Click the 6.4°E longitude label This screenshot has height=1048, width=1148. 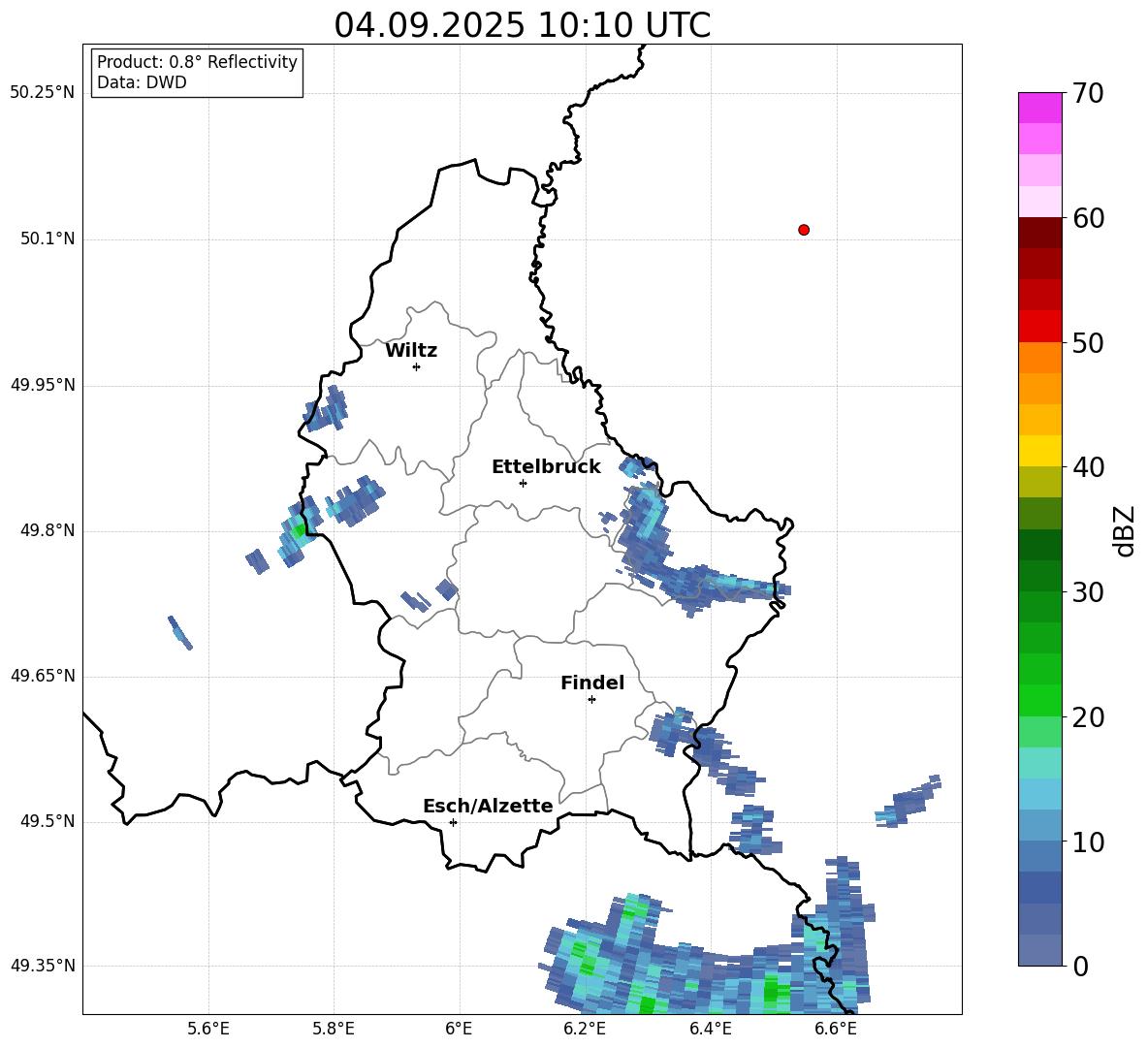pos(710,1029)
